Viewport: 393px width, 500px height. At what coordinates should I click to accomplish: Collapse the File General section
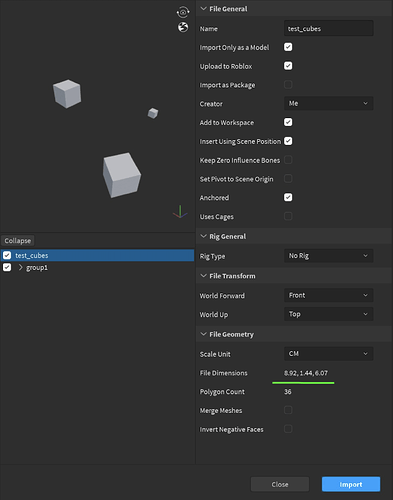click(203, 9)
